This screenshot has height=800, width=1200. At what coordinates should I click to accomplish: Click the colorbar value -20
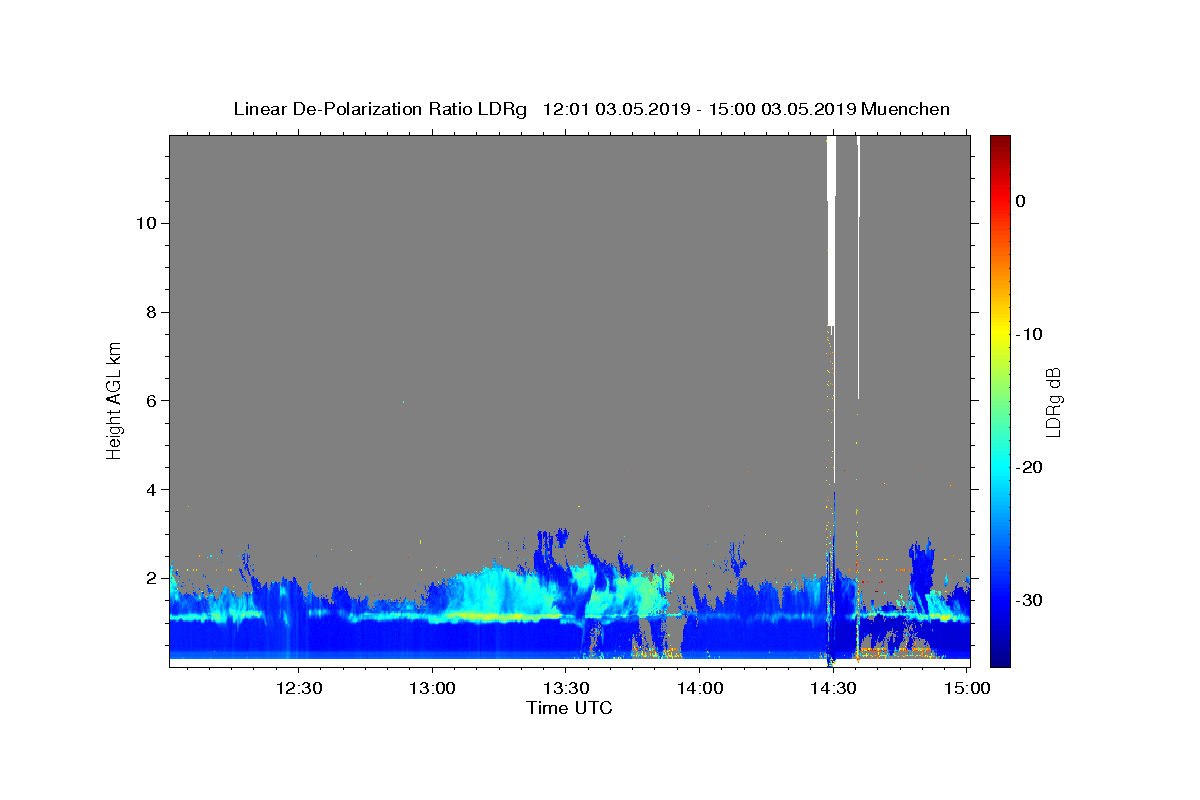point(1030,467)
